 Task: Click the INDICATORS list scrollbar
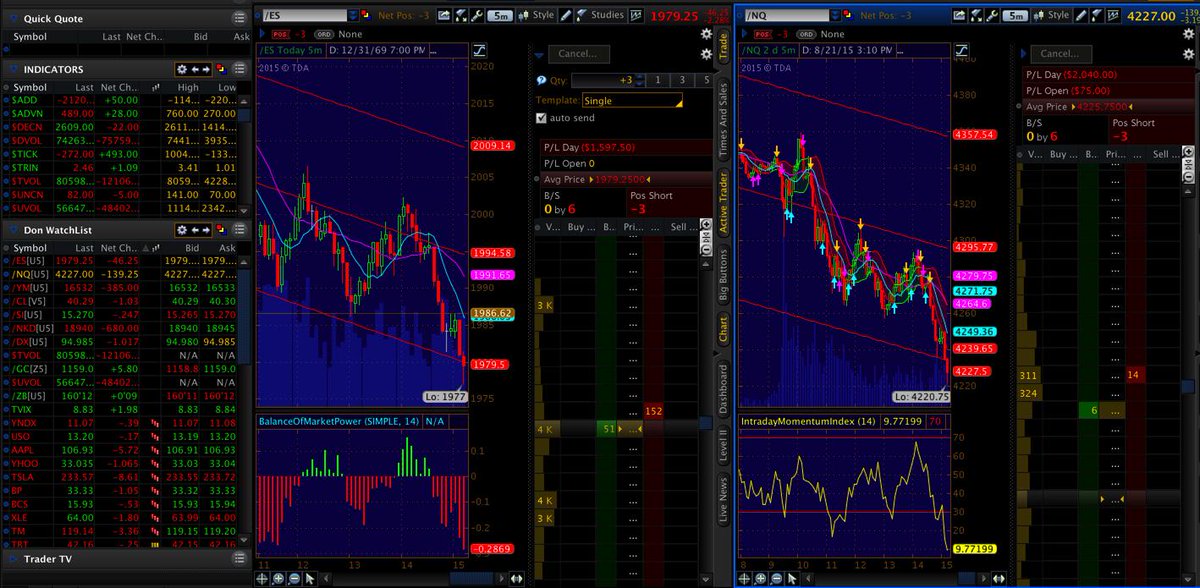(243, 152)
